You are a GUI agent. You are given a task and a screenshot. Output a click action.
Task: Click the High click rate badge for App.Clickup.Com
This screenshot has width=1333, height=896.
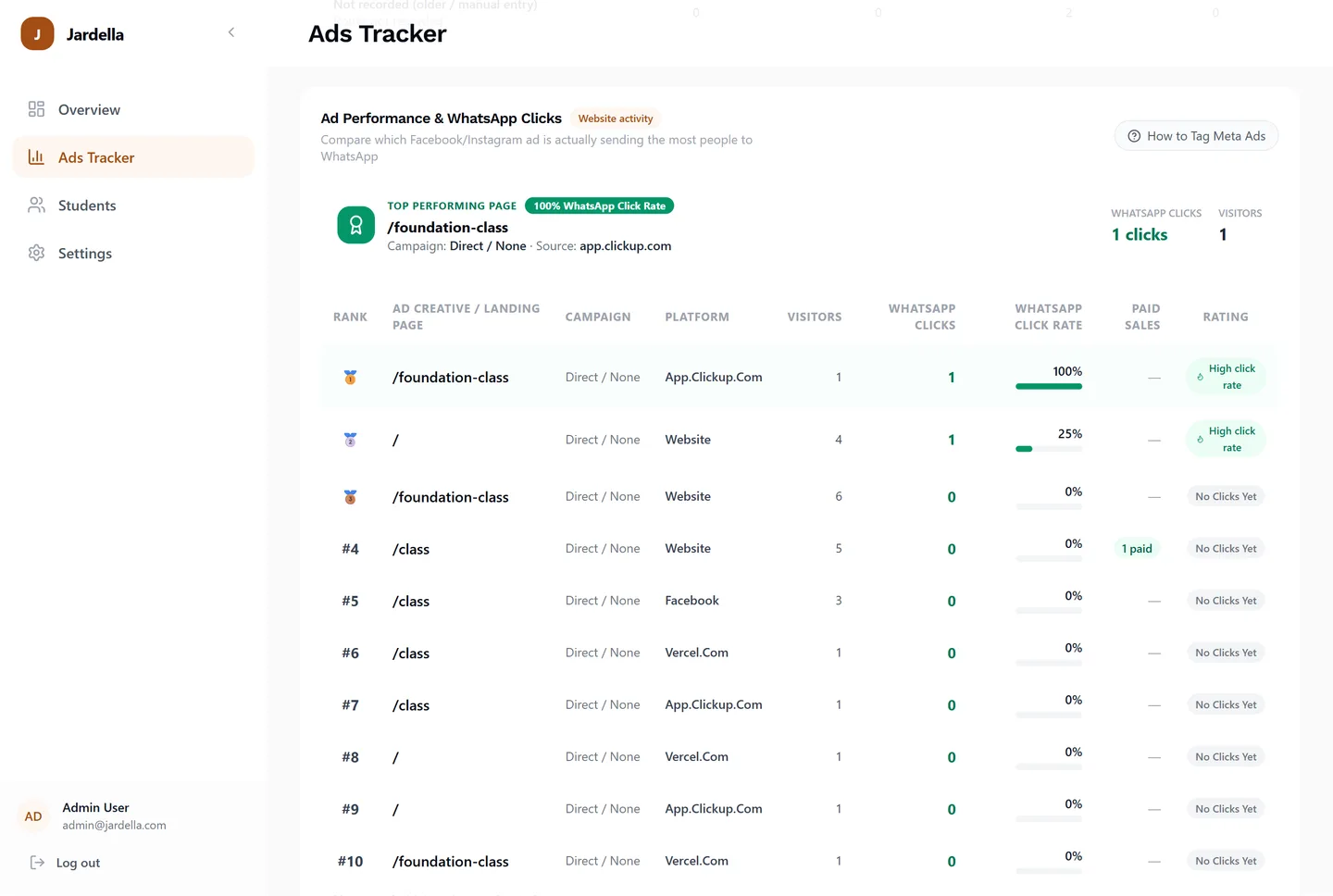(x=1226, y=377)
